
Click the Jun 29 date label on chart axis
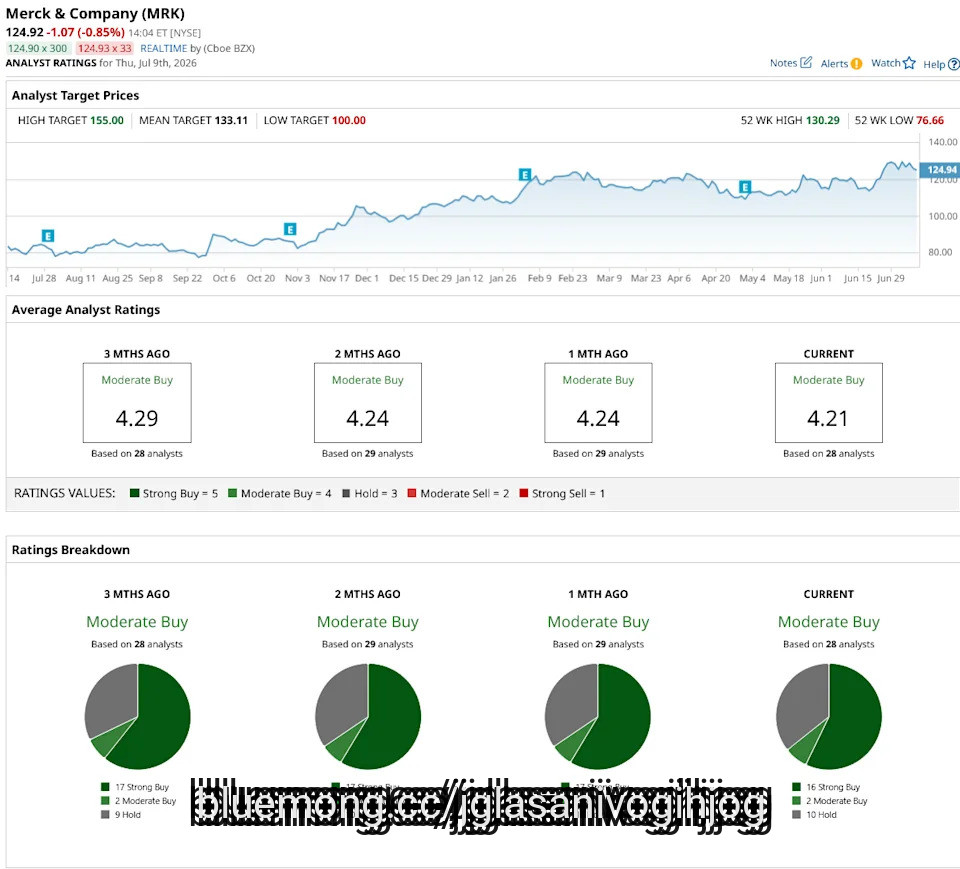891,278
